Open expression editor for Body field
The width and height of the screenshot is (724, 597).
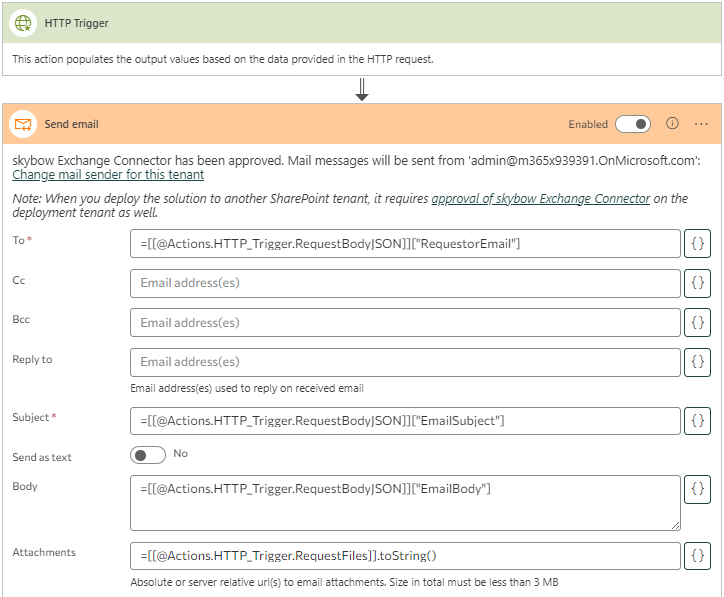pyautogui.click(x=697, y=489)
